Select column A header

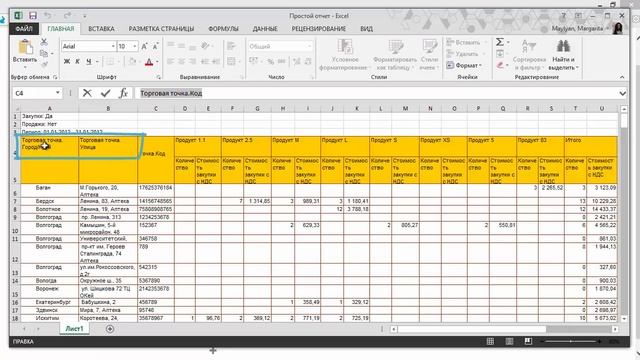coord(49,109)
